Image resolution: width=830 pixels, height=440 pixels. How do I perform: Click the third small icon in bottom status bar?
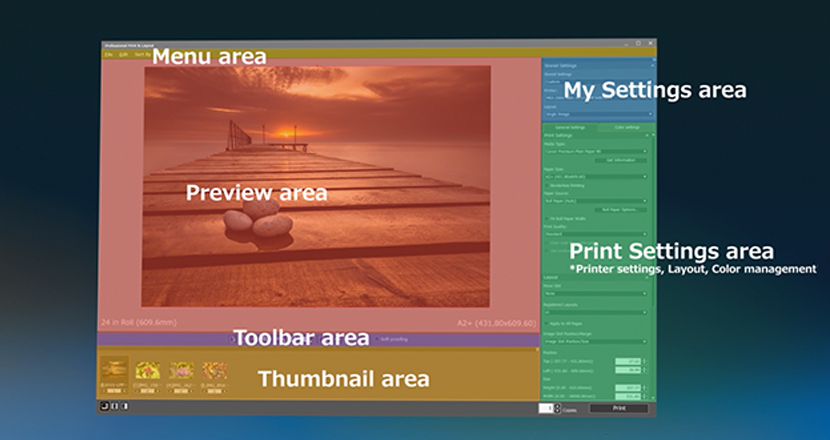coord(123,406)
